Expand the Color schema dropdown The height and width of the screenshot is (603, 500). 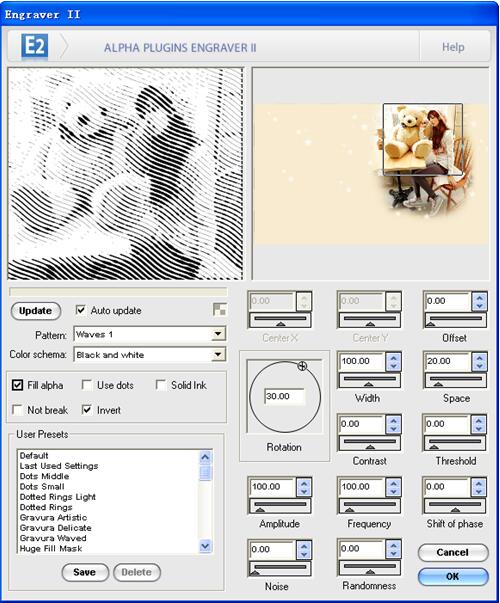coord(218,354)
